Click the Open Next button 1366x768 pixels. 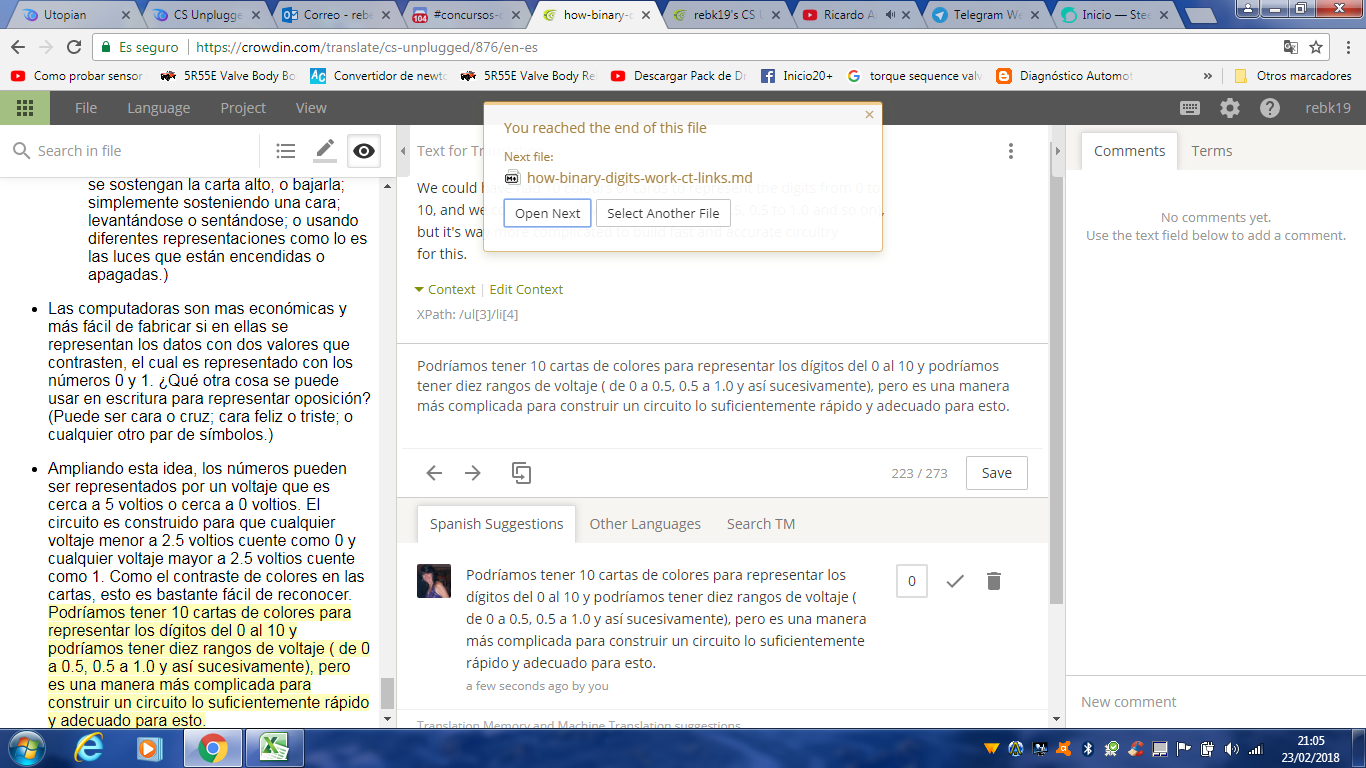point(548,213)
